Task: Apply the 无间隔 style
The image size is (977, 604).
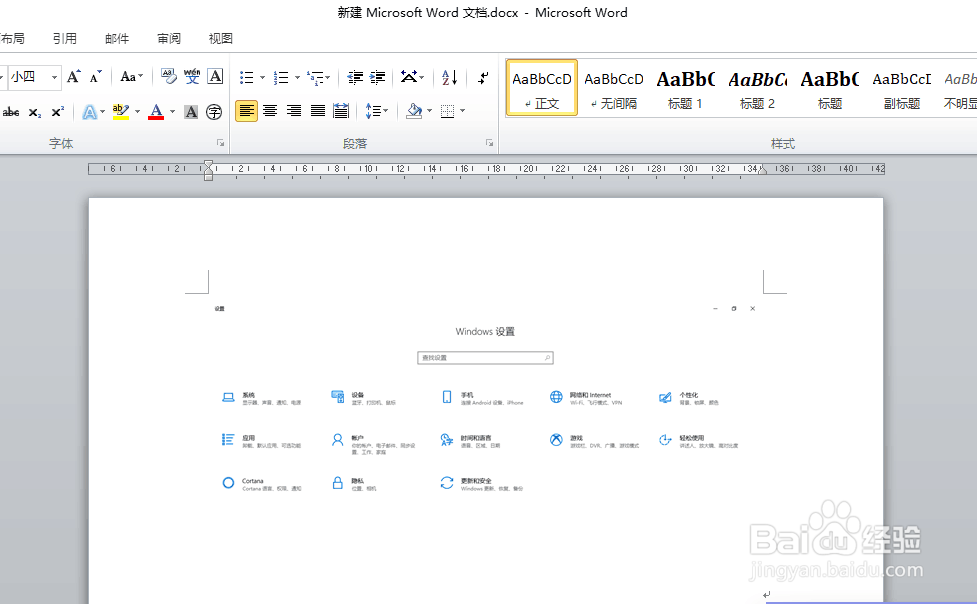Action: [x=614, y=88]
